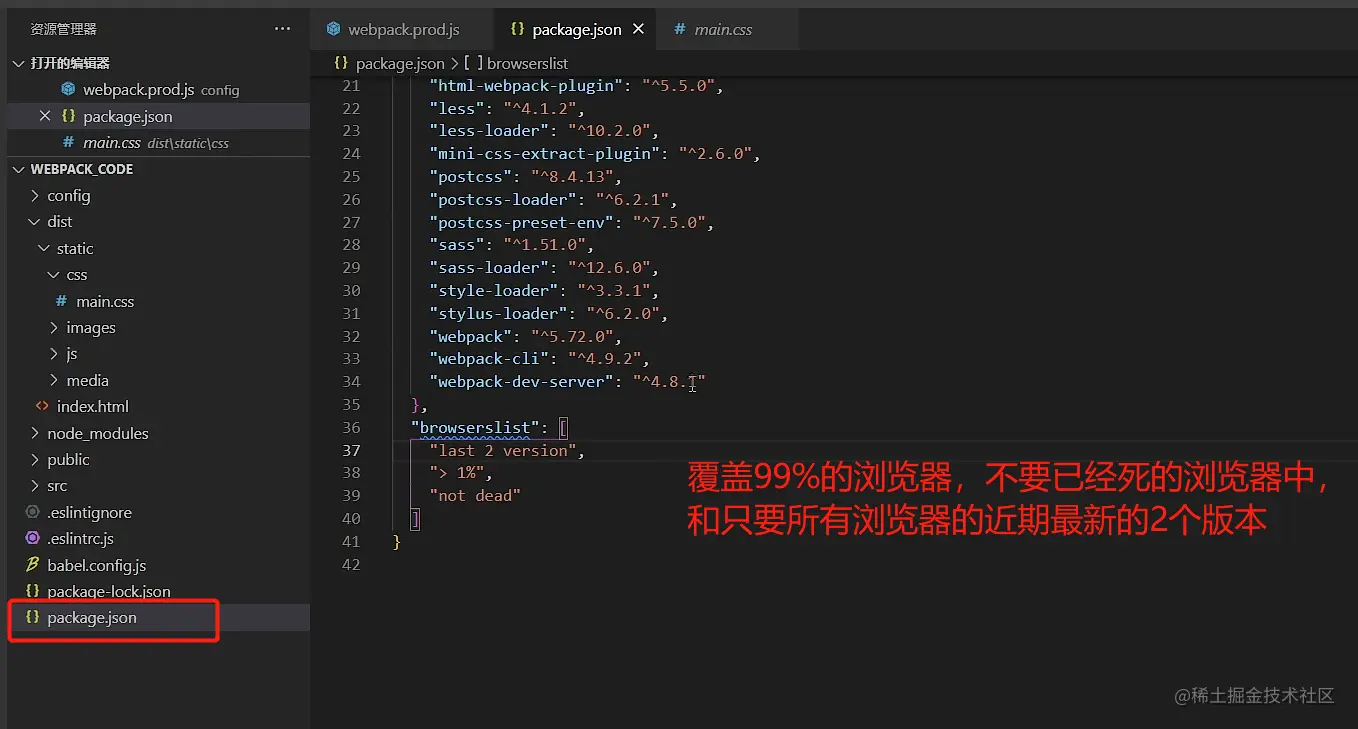Expand the node_modules folder
The height and width of the screenshot is (729, 1358).
tap(35, 433)
